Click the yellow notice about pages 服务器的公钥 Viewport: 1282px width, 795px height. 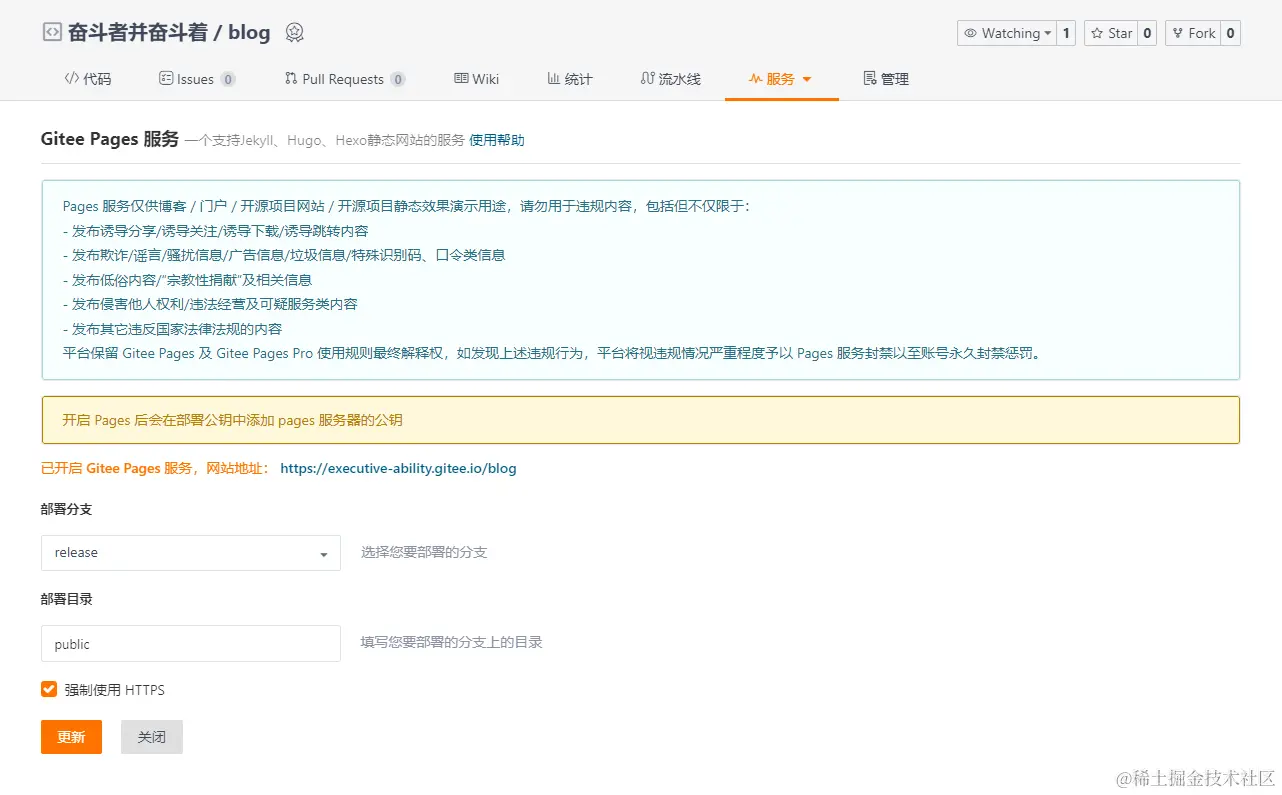point(640,420)
